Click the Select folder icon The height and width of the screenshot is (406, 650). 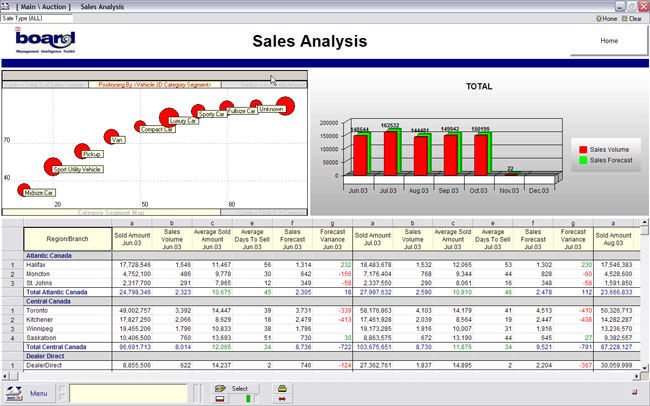point(220,387)
